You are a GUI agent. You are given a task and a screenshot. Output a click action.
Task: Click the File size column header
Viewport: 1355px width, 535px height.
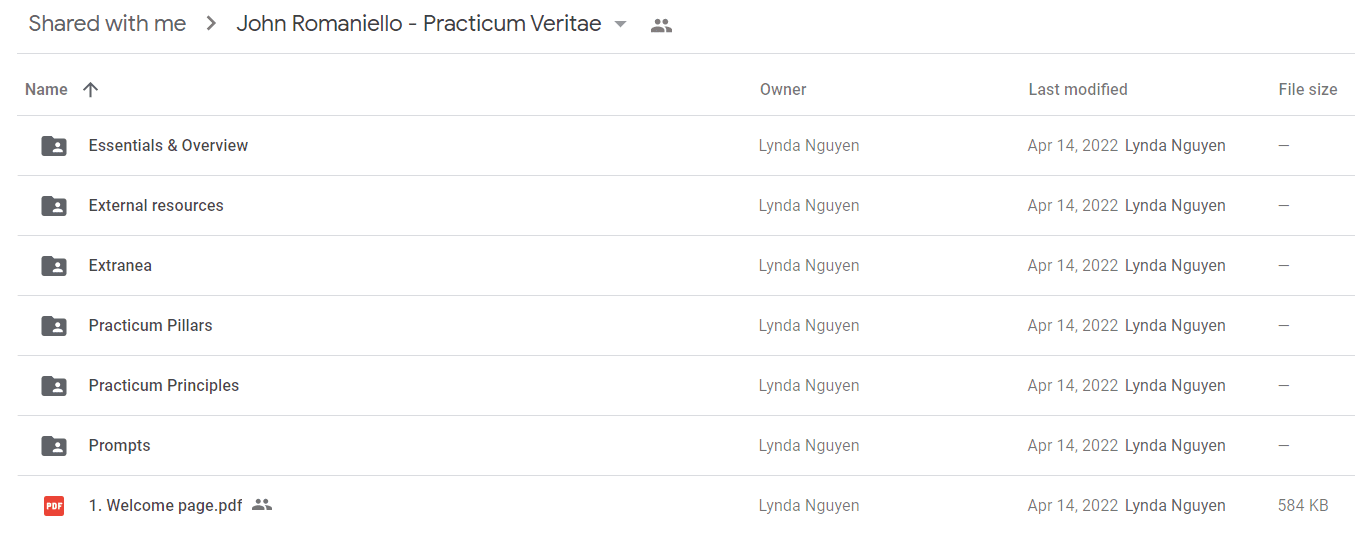pyautogui.click(x=1308, y=90)
